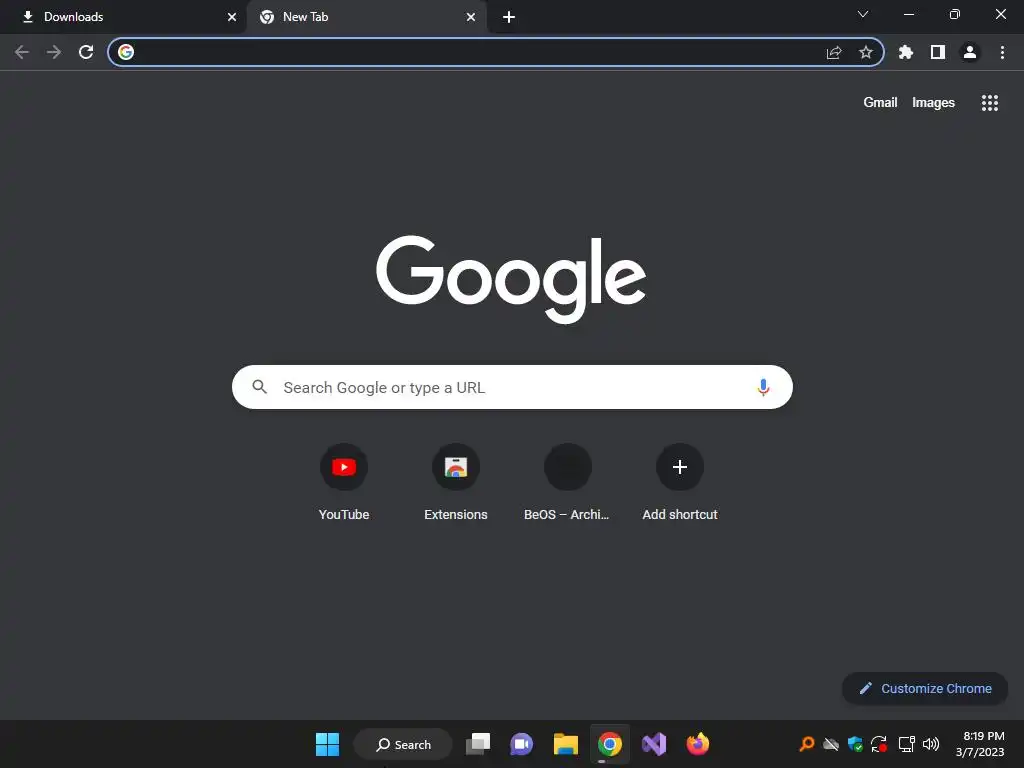Open the volume speaker tray icon
1024x768 pixels.
[931, 744]
